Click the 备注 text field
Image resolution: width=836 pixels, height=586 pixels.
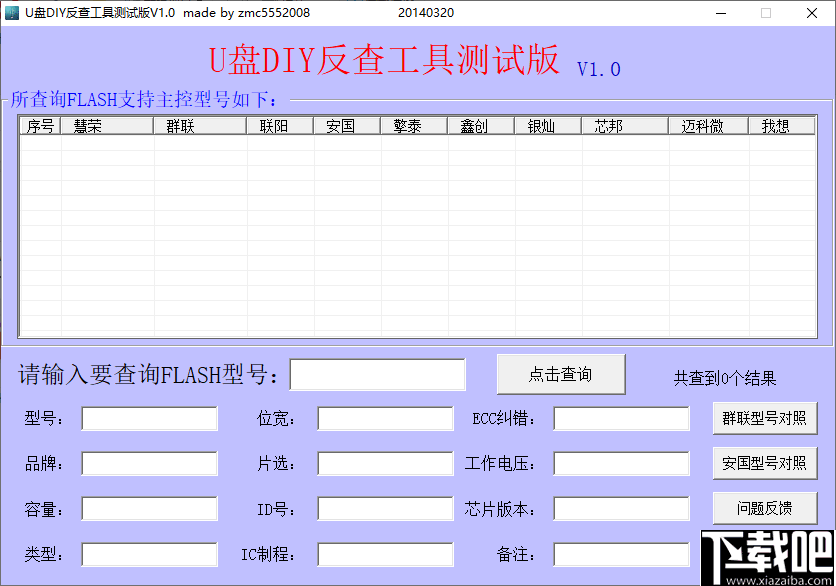tap(620, 553)
